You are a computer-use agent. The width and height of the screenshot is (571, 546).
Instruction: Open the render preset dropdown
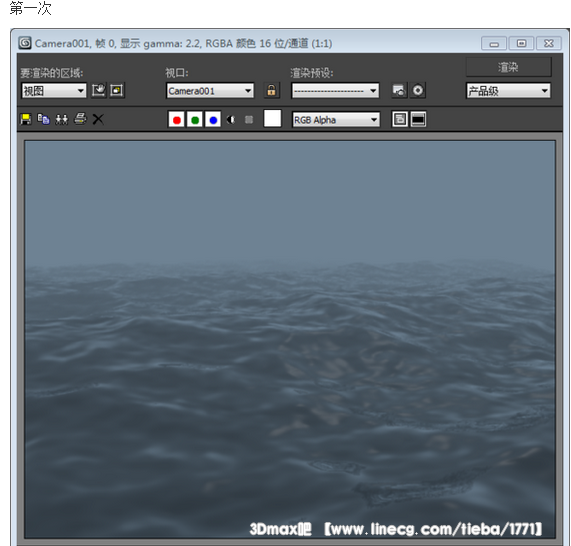pyautogui.click(x=335, y=91)
